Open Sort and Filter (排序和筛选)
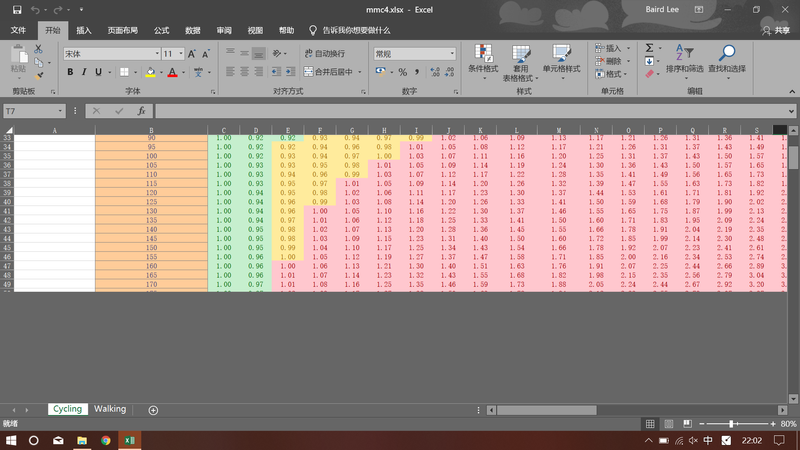 [x=685, y=60]
